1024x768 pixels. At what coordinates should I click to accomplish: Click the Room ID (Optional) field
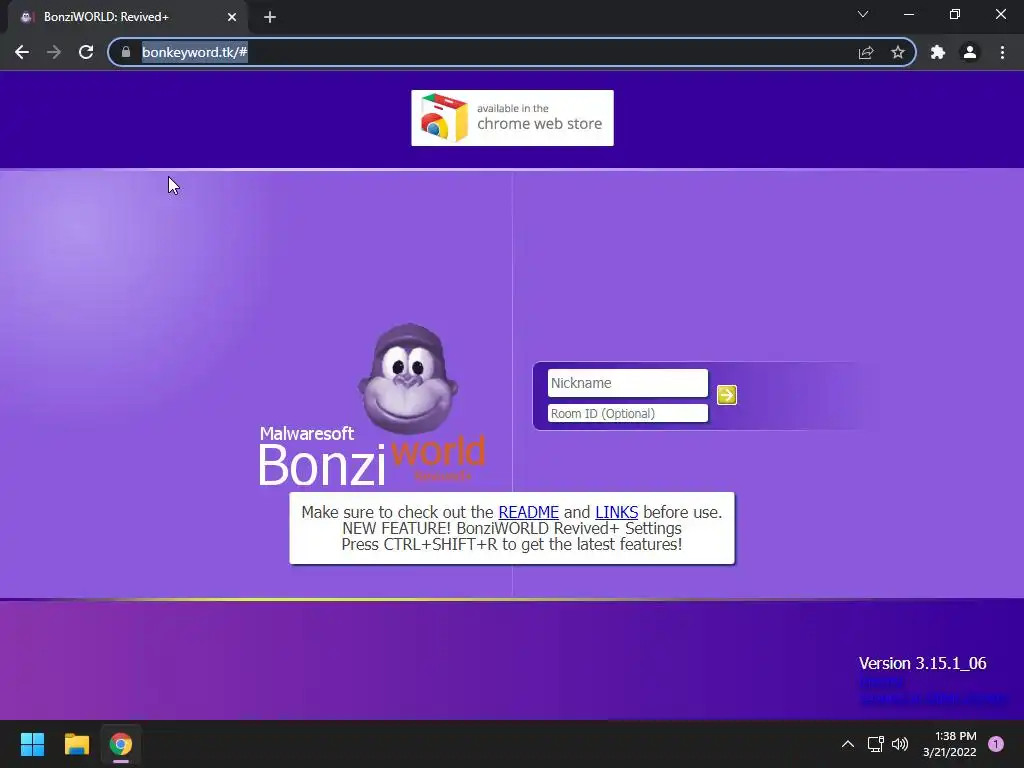pos(628,413)
